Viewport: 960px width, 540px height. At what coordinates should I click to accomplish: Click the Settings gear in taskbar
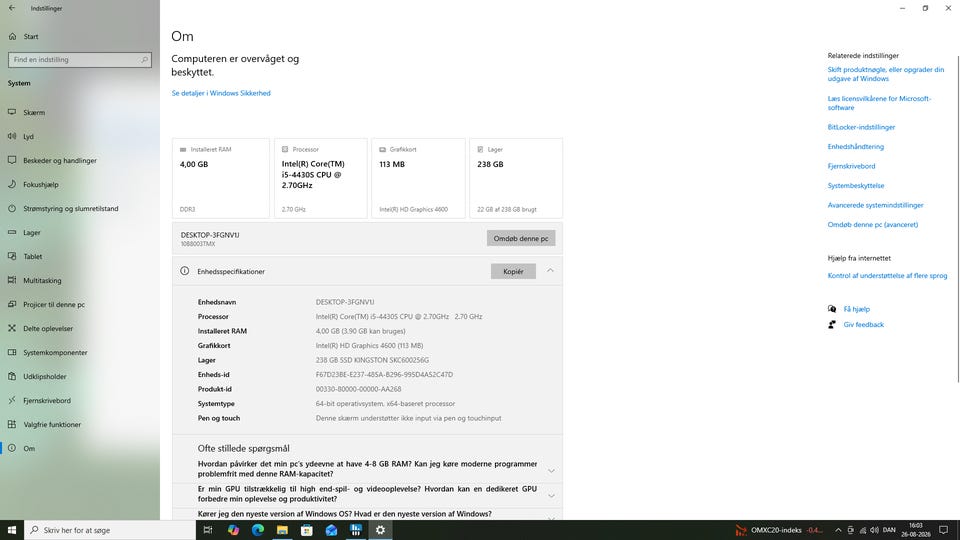[x=380, y=530]
